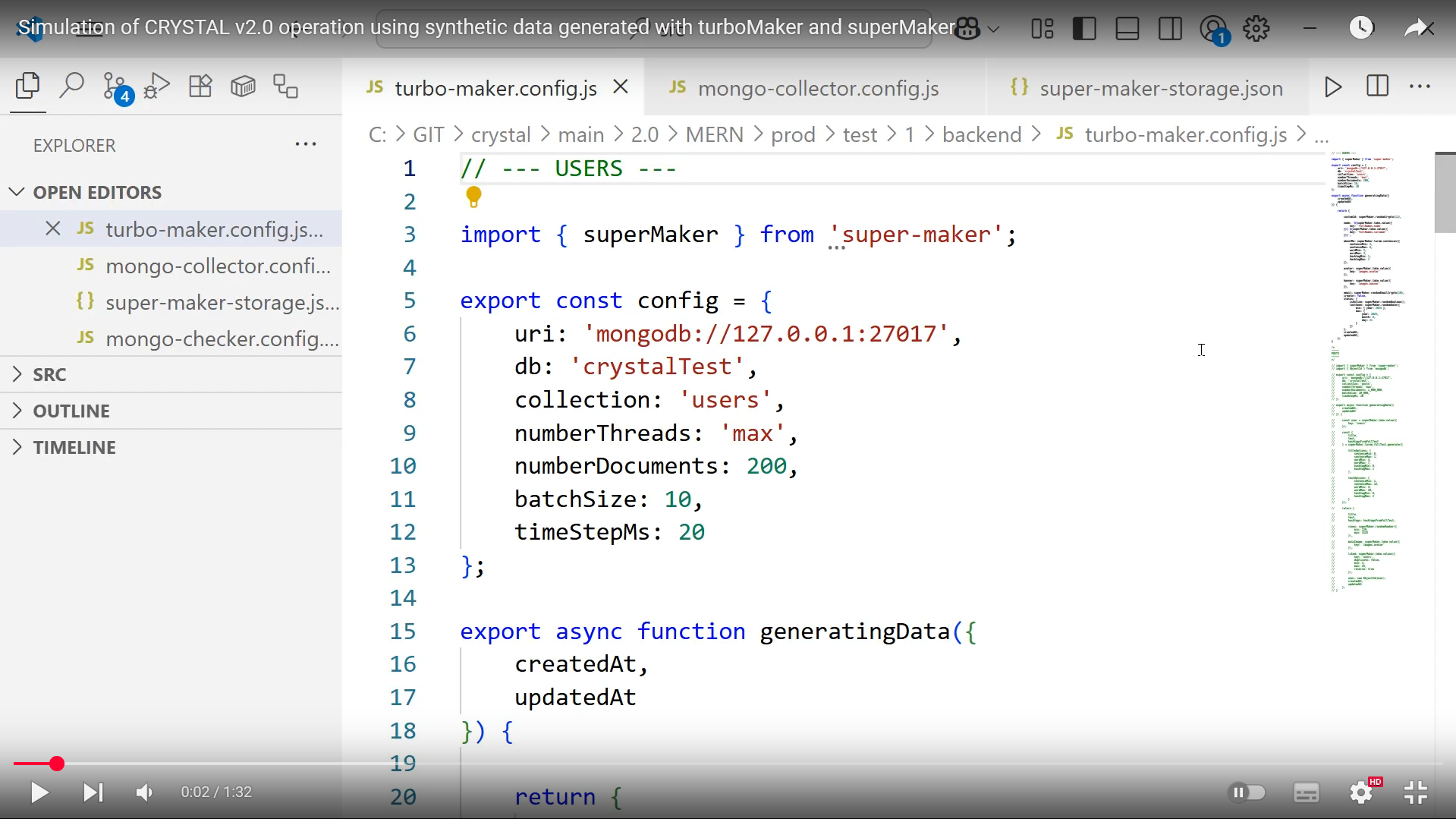Seek on the video progress bar

728,764
